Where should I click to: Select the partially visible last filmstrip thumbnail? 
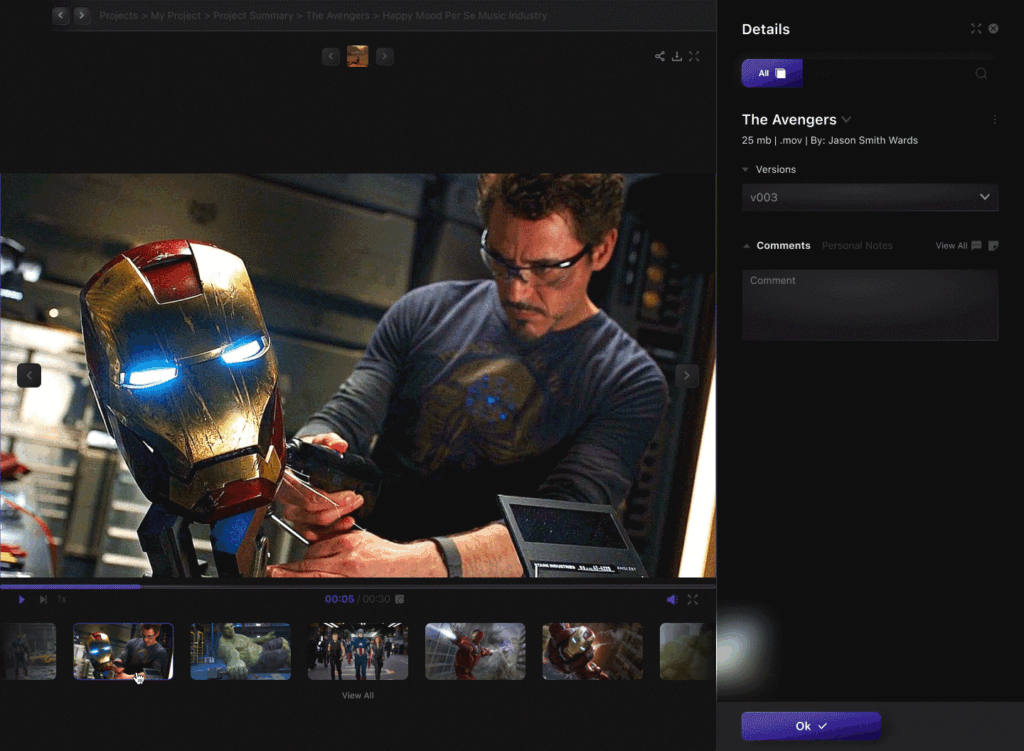688,651
